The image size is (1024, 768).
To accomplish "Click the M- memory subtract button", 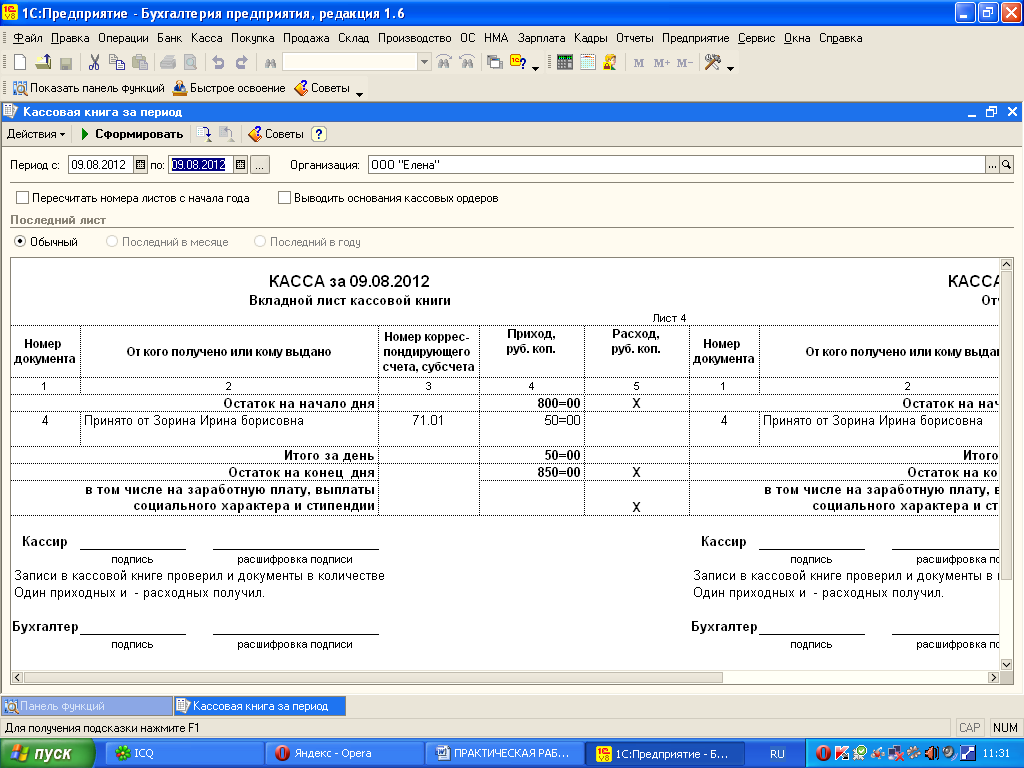I will click(684, 63).
